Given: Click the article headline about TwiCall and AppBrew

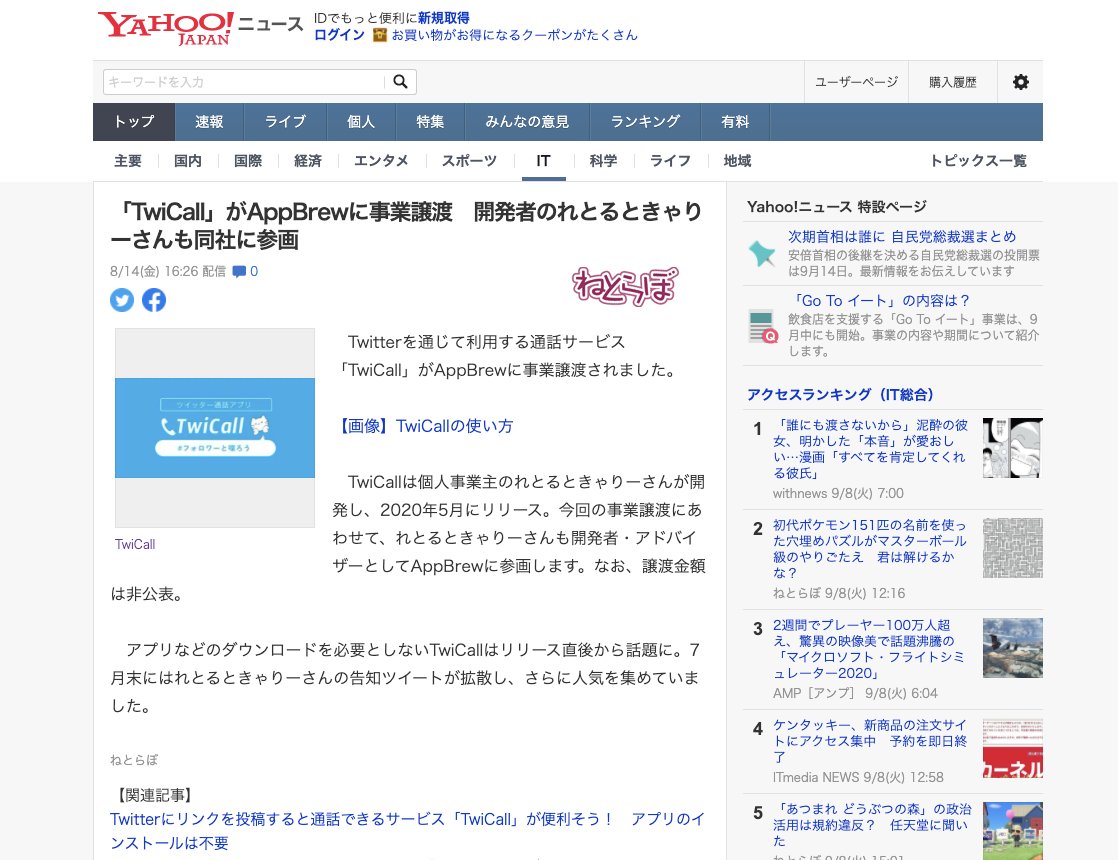Looking at the screenshot, I should 406,225.
